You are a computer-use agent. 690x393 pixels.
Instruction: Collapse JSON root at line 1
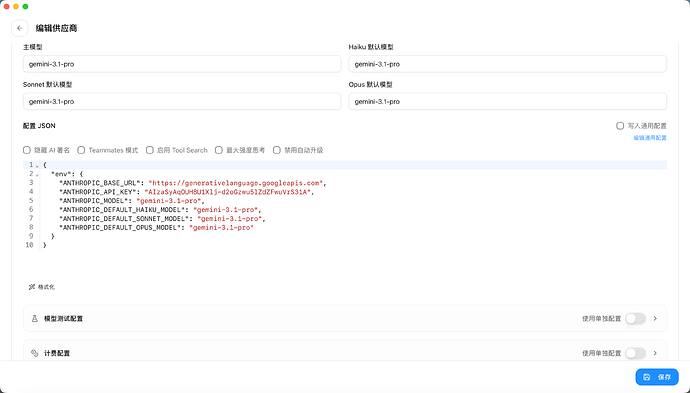37,165
